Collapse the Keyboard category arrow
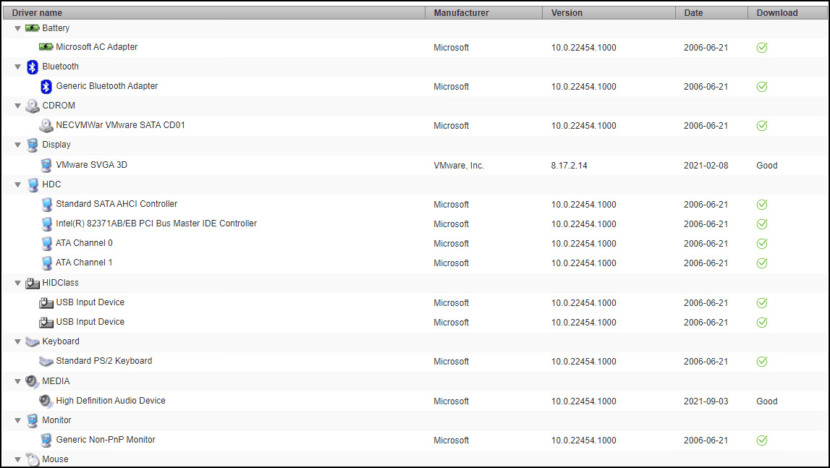Image resolution: width=830 pixels, height=468 pixels. tap(17, 342)
